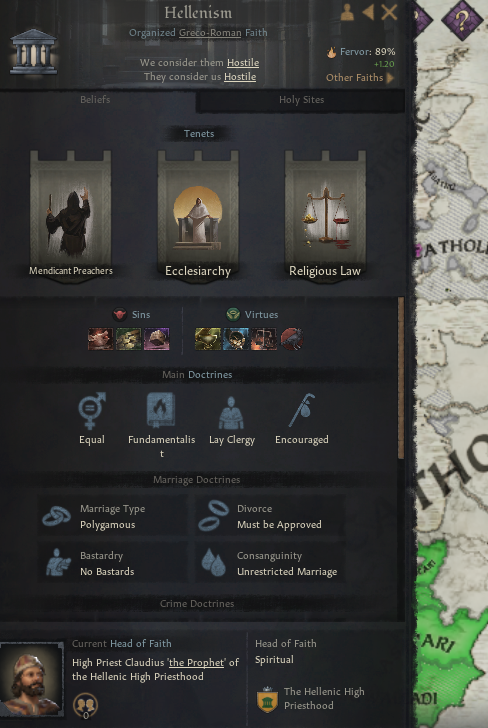
Task: Select the Religious Law scales tenet
Action: [x=325, y=215]
